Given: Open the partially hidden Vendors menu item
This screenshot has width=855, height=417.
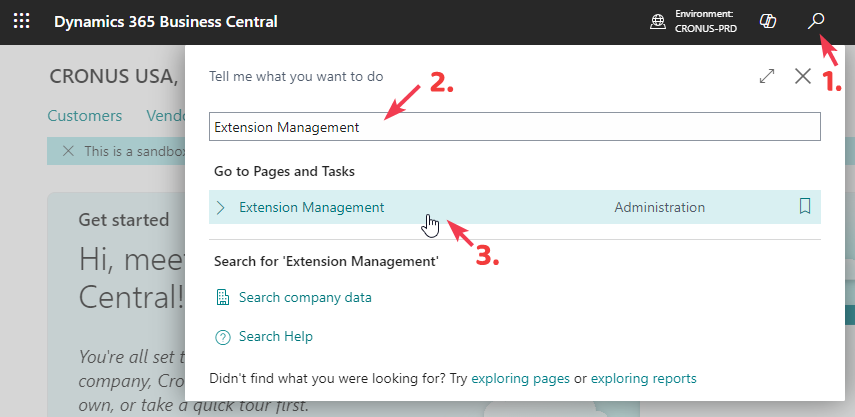Looking at the screenshot, I should click(165, 116).
